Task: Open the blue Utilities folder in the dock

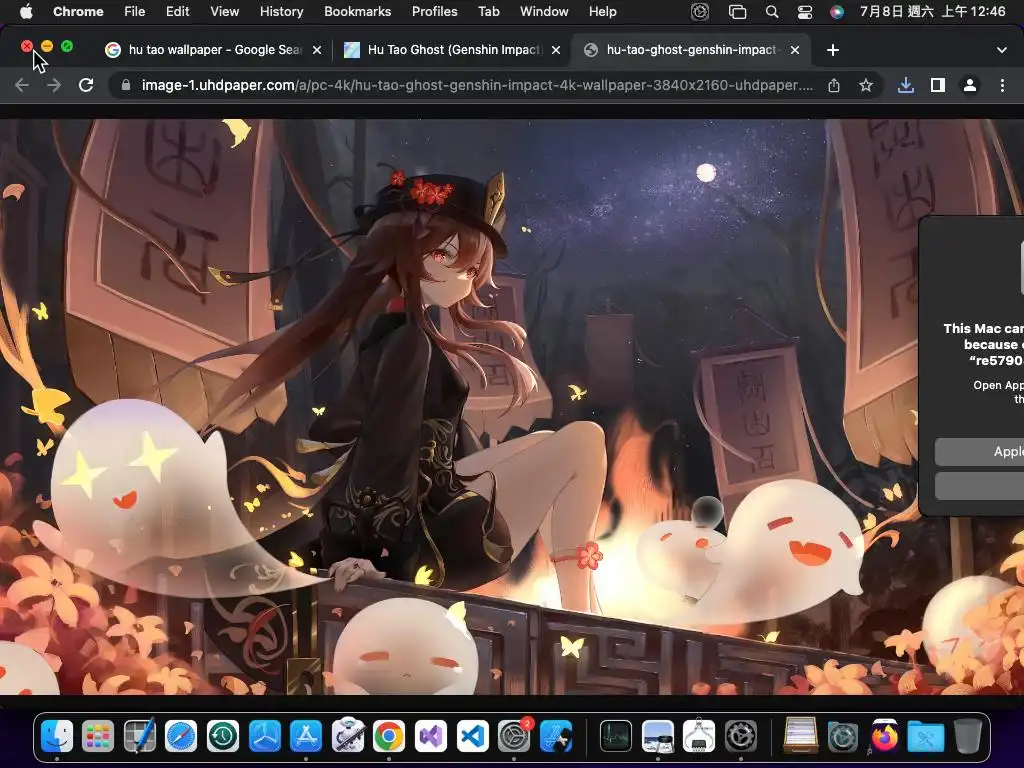Action: [926, 736]
